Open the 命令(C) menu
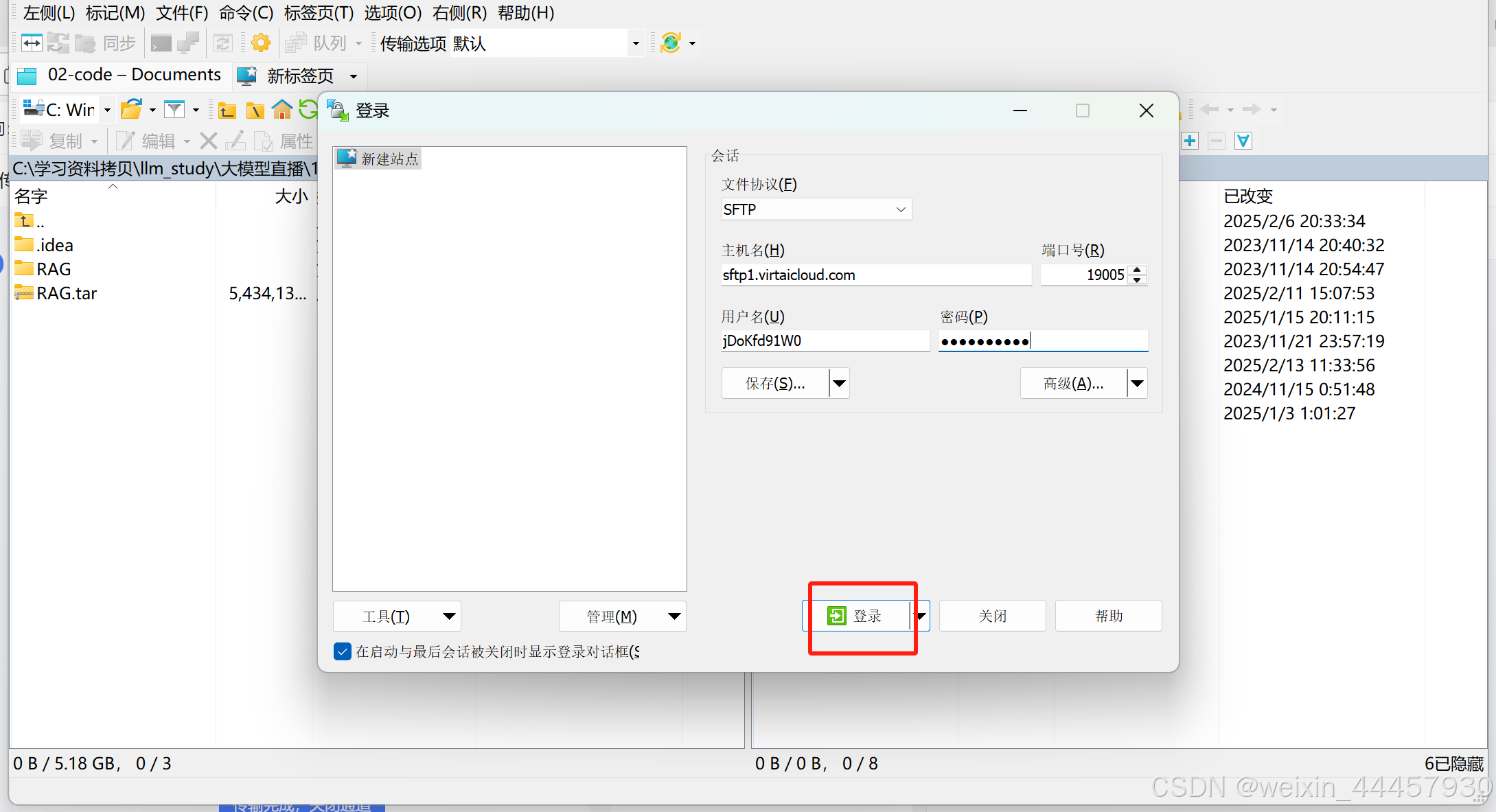 click(x=246, y=13)
